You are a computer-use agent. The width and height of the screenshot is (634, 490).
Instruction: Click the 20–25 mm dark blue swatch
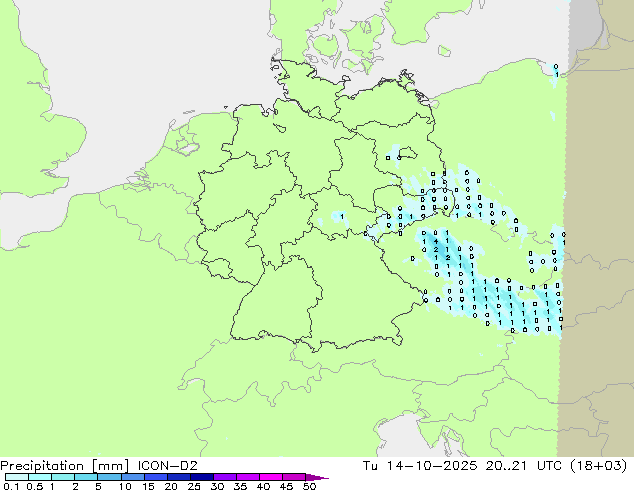tap(178, 477)
